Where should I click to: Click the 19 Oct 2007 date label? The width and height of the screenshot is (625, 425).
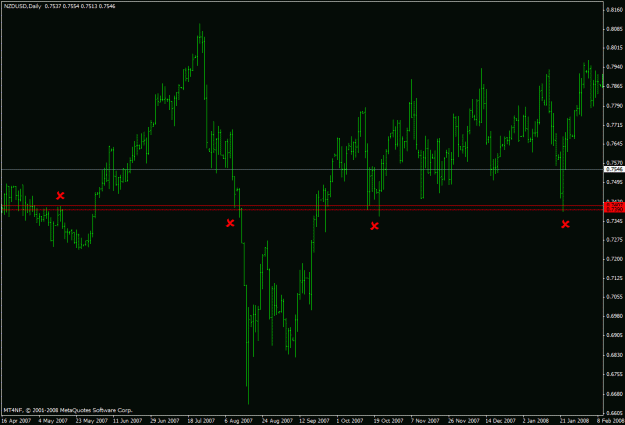(388, 421)
